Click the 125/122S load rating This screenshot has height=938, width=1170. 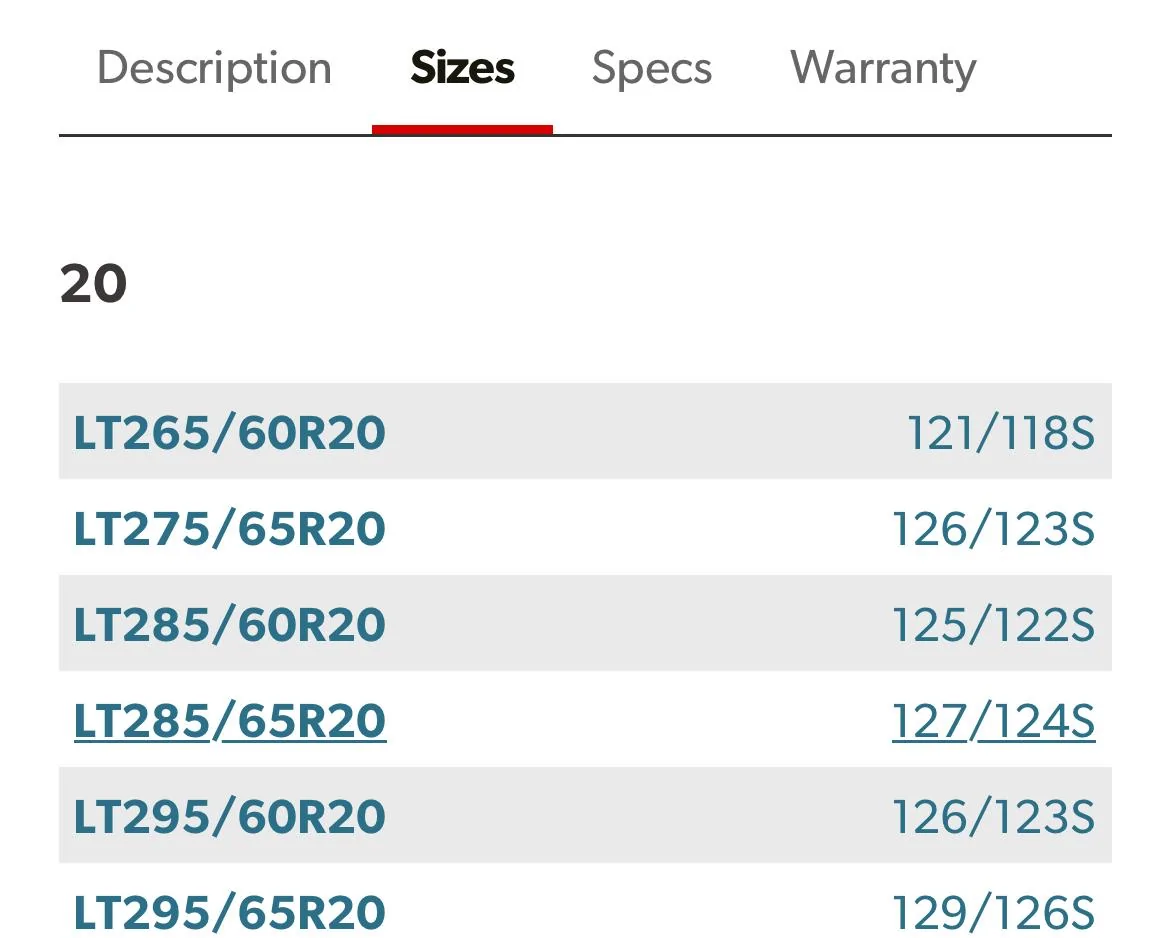pyautogui.click(x=993, y=625)
